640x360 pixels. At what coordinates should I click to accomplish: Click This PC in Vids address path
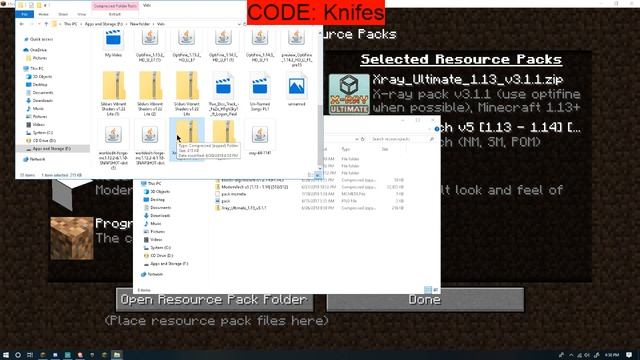point(70,24)
